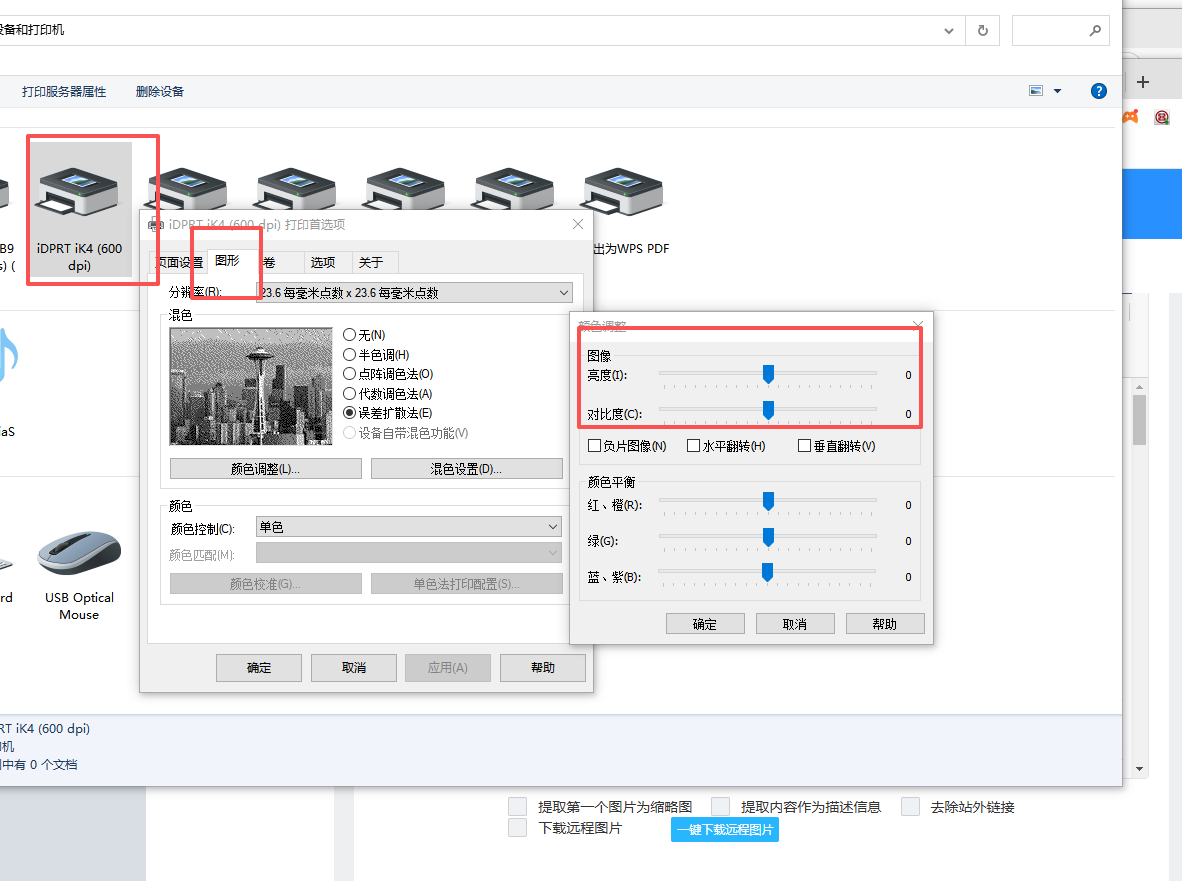Screen dimensions: 1182x881
Task: Click the blue Help question mark icon
Action: pos(1098,90)
